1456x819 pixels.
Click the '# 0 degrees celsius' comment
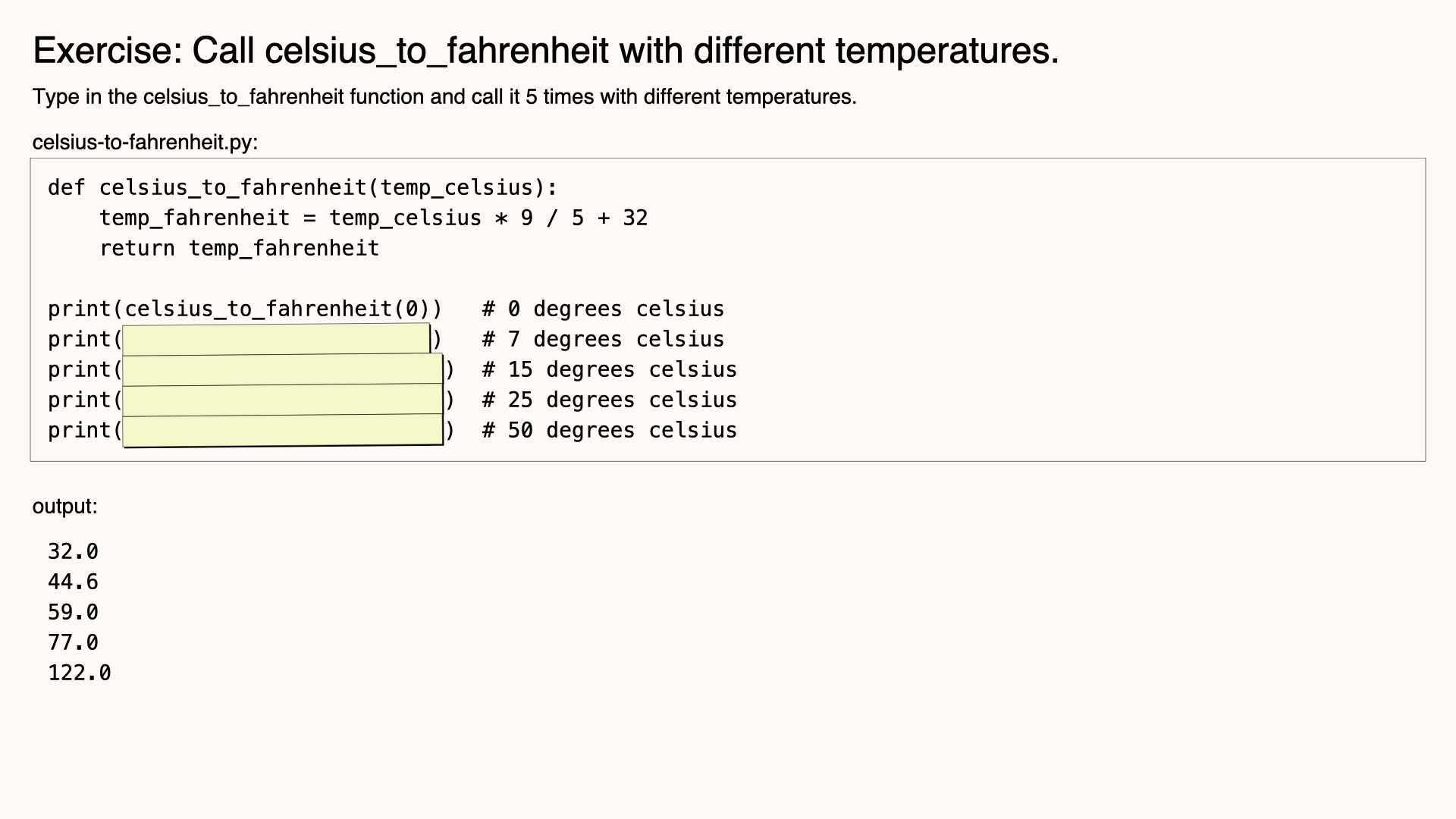pos(604,309)
